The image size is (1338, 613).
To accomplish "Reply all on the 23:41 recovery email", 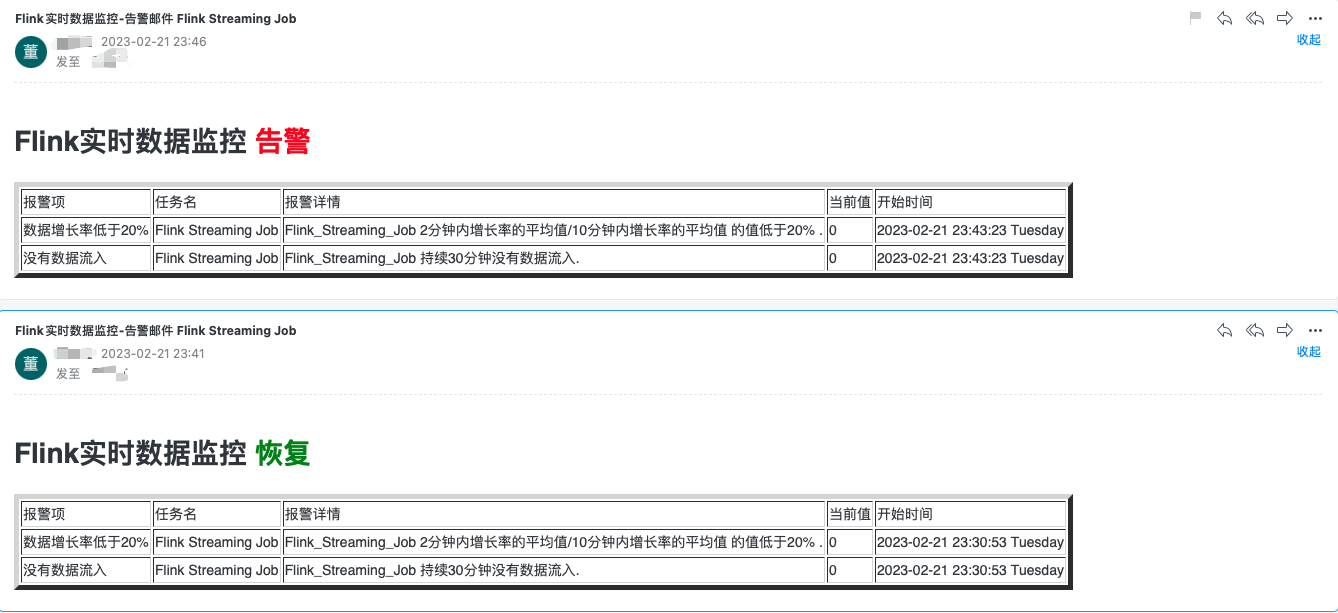I will [1255, 330].
